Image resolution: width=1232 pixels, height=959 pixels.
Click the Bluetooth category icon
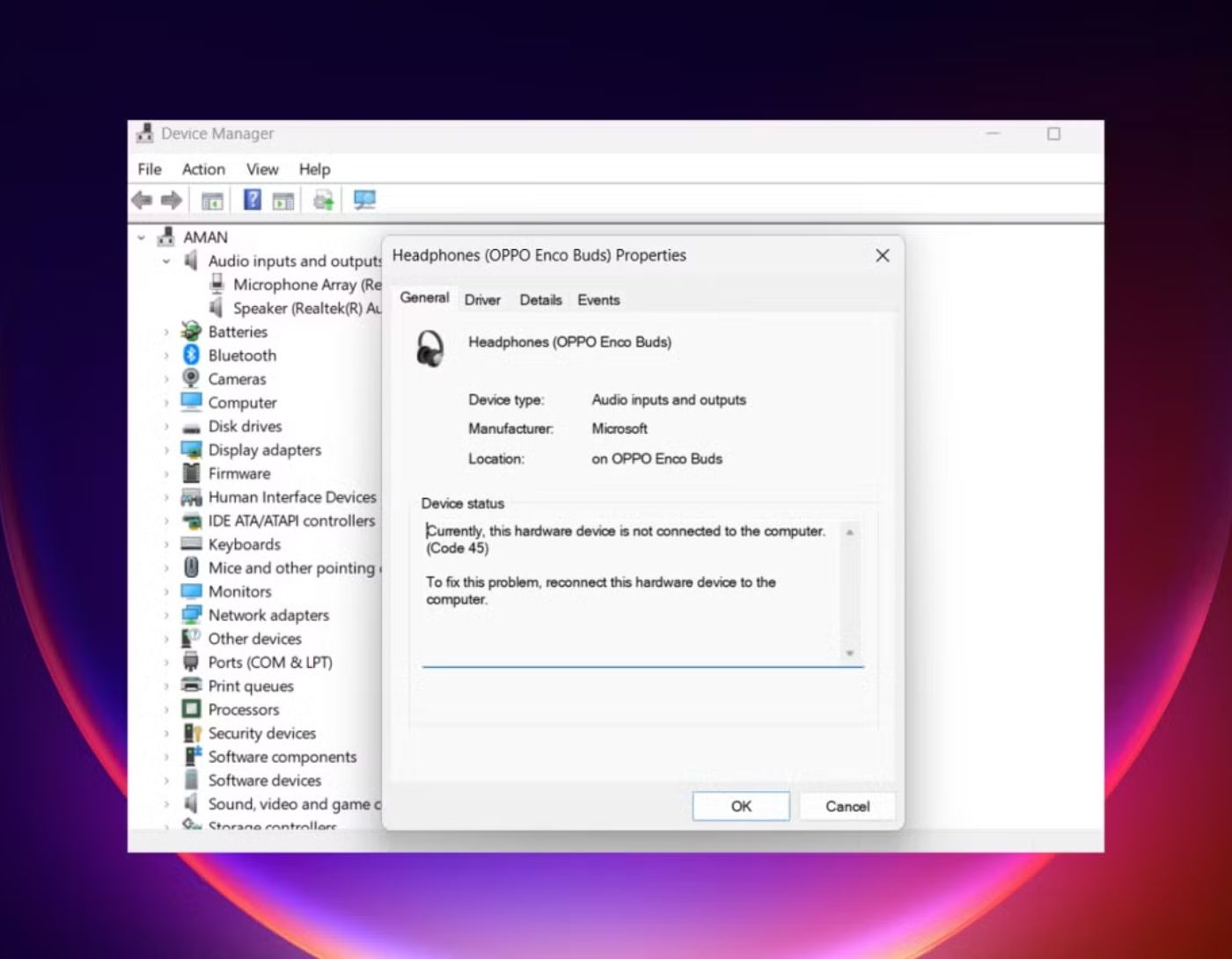point(191,355)
